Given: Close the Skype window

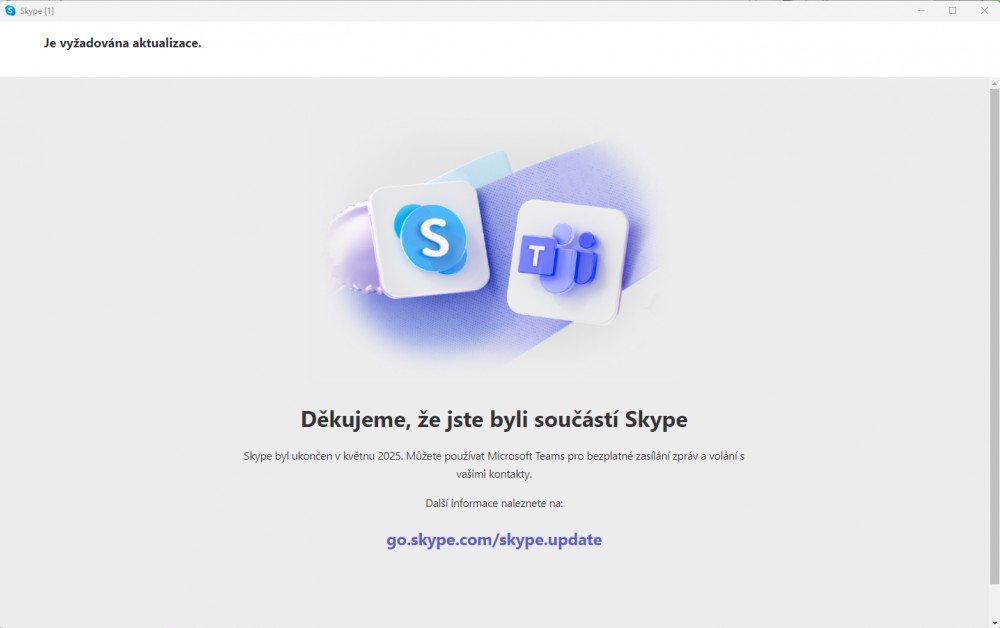Looking at the screenshot, I should point(983,10).
